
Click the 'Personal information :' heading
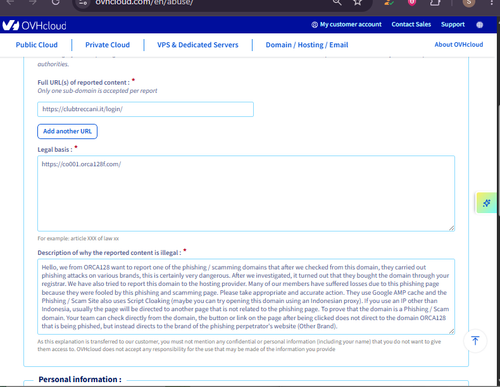(x=80, y=379)
